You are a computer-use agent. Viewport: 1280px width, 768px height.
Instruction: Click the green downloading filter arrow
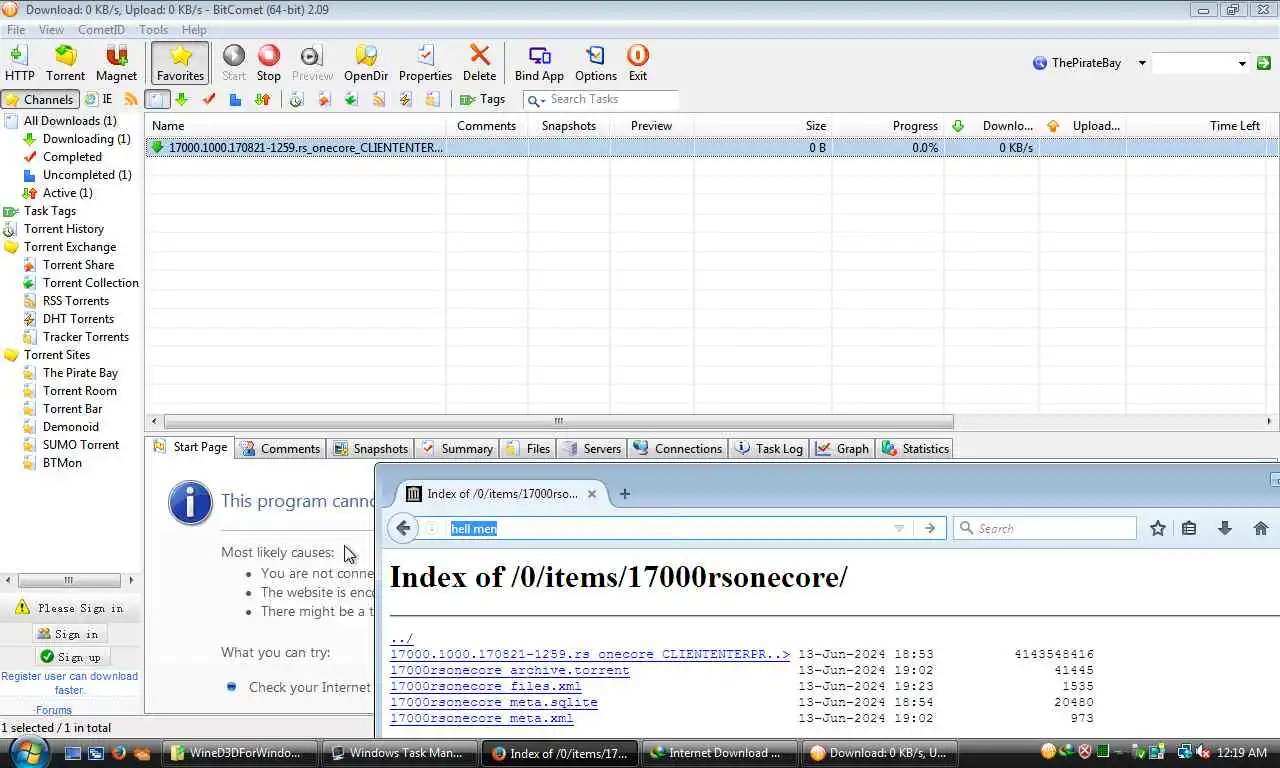182,99
